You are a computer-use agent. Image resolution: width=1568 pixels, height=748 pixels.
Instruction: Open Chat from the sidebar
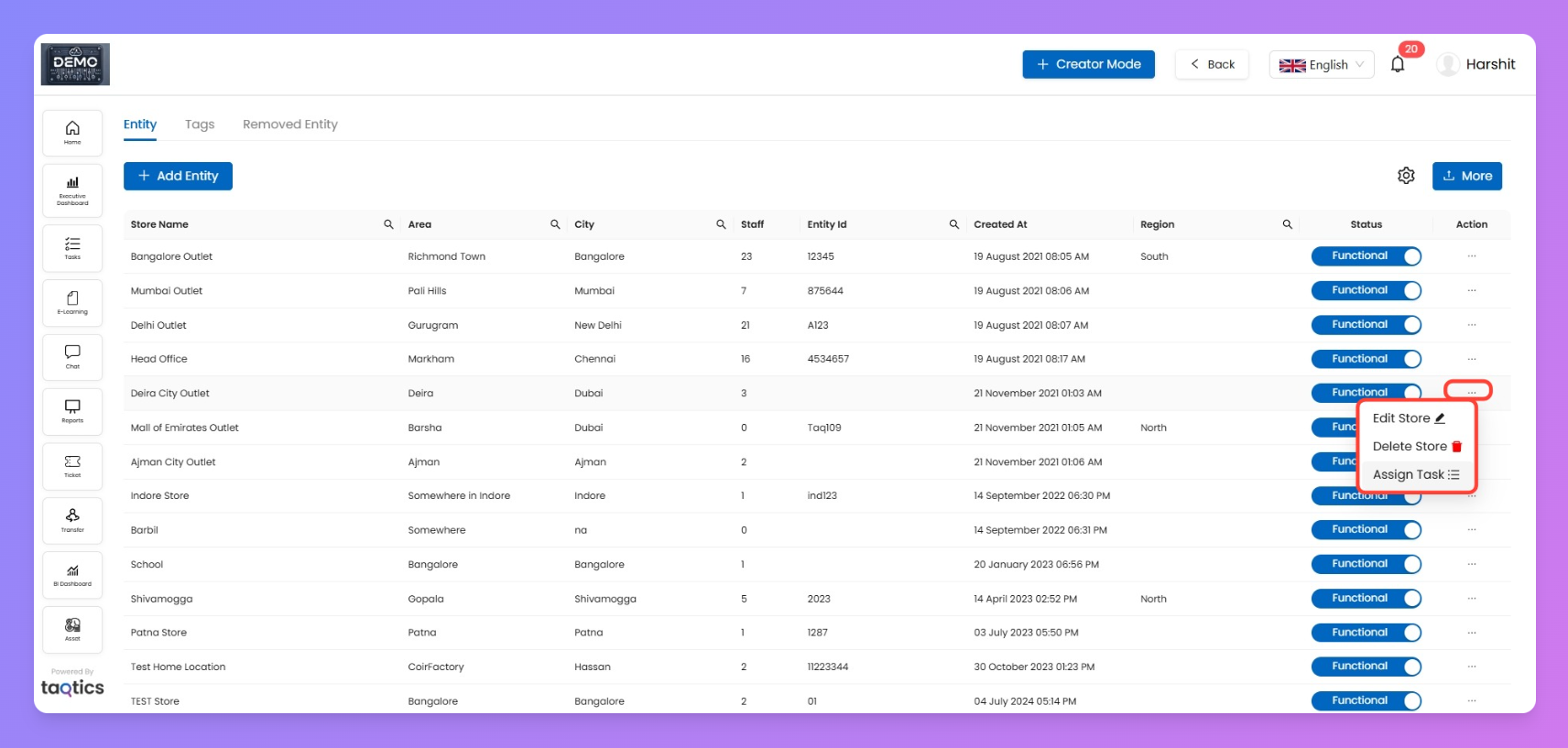(72, 356)
